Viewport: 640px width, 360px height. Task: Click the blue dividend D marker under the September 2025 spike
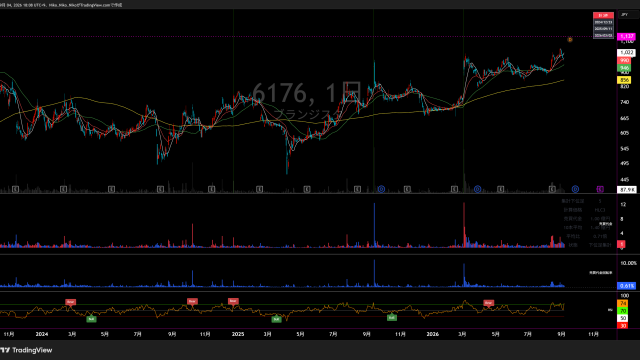[381, 189]
